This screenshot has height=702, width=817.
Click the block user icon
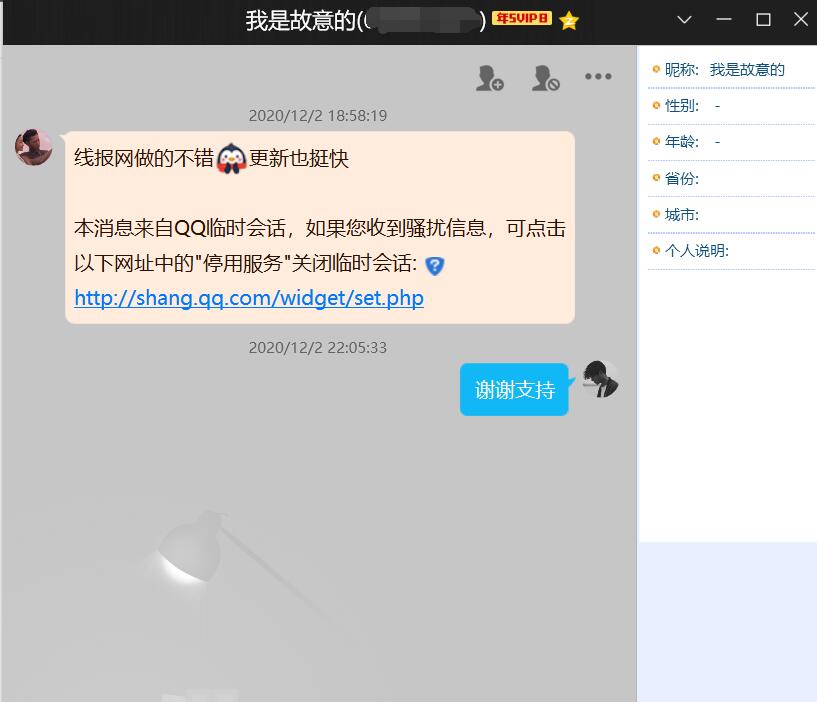[545, 76]
